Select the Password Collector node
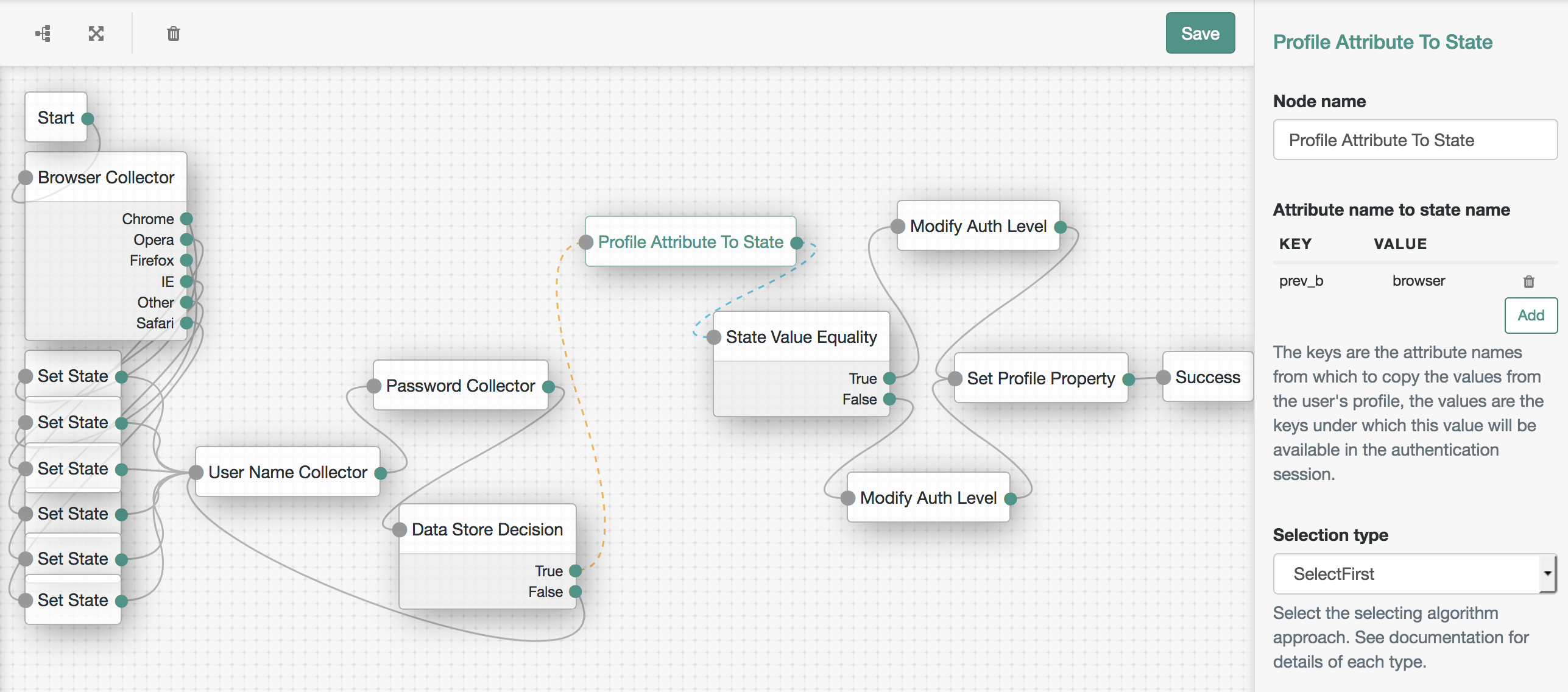 (460, 386)
